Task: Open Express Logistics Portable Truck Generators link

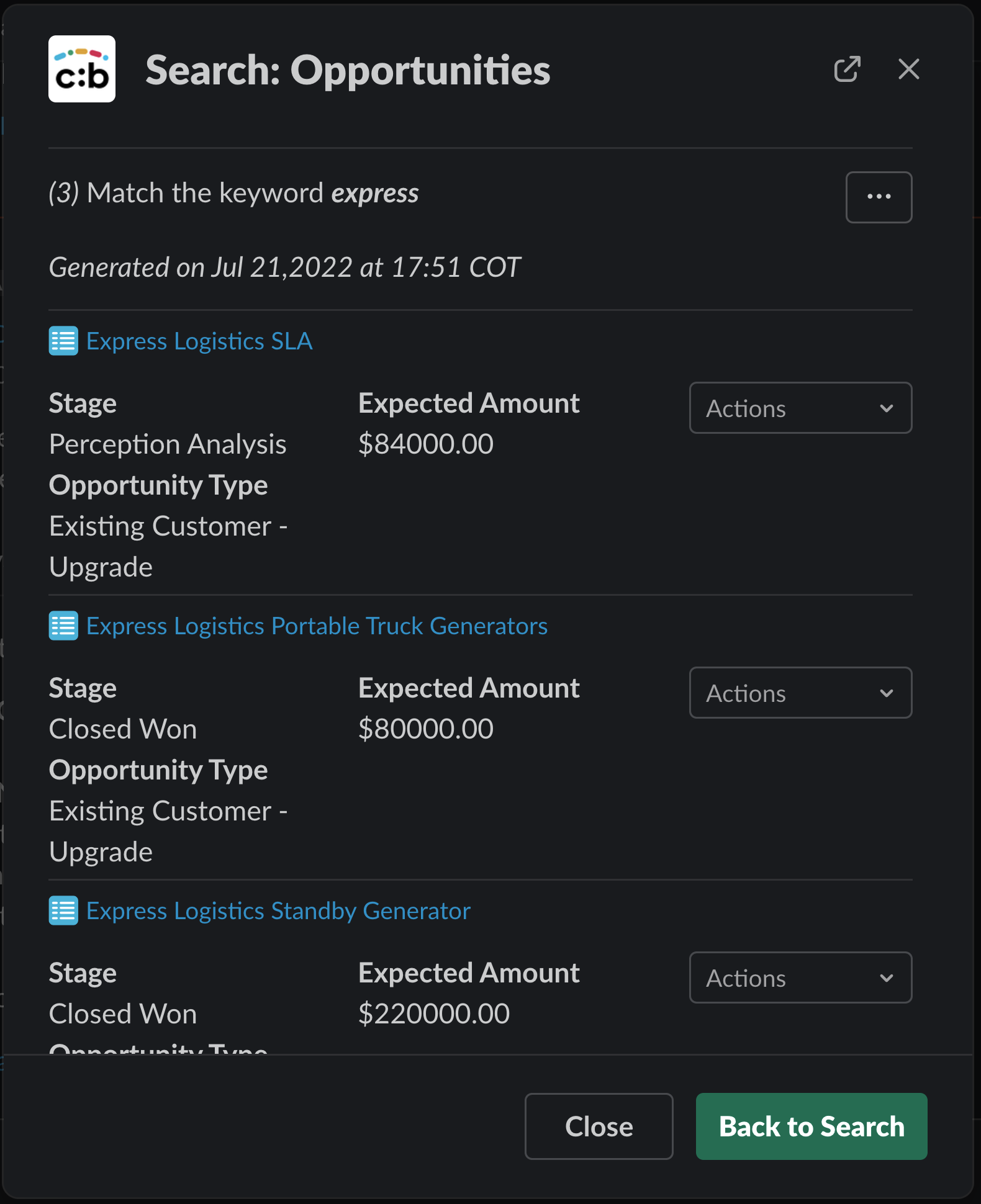Action: [317, 626]
